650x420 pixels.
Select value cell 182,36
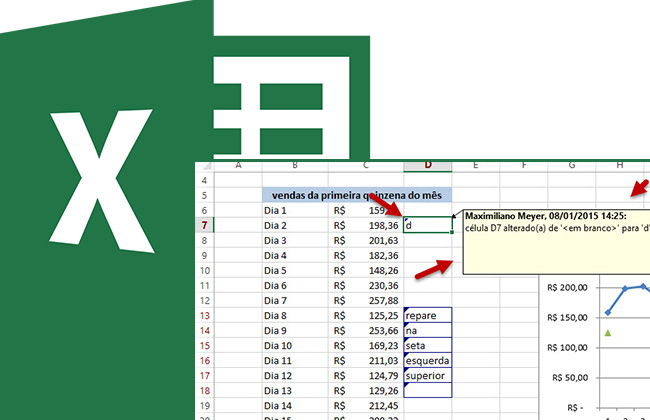pos(366,255)
